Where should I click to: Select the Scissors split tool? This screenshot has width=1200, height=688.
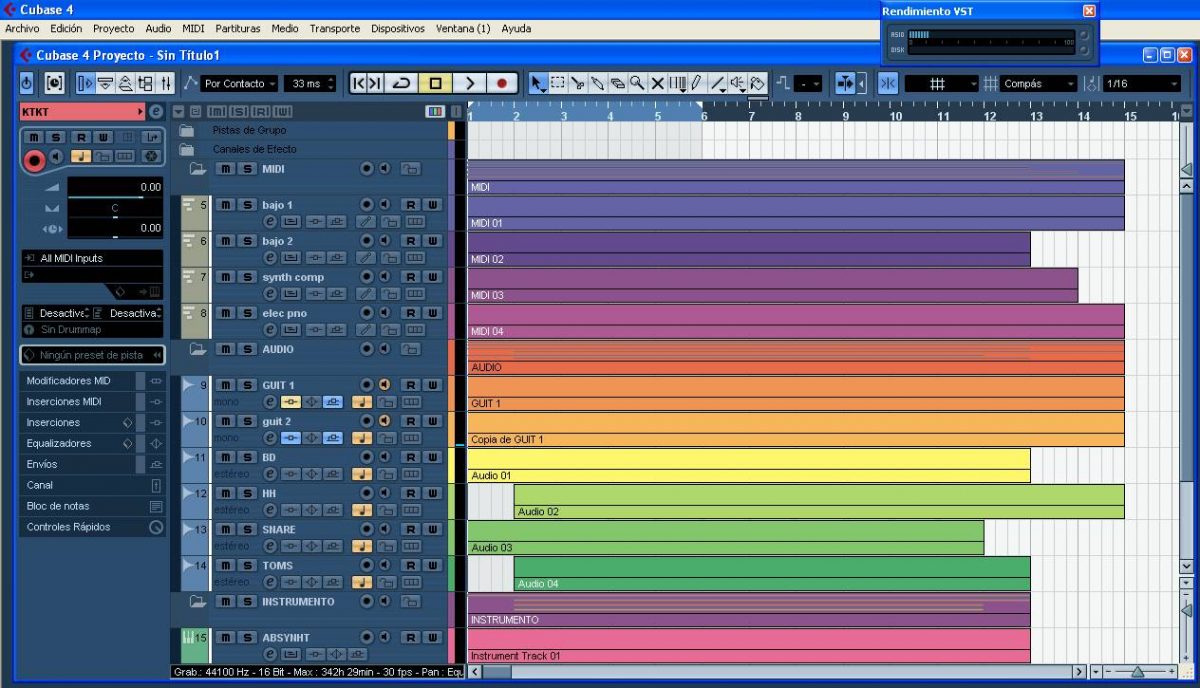click(578, 84)
